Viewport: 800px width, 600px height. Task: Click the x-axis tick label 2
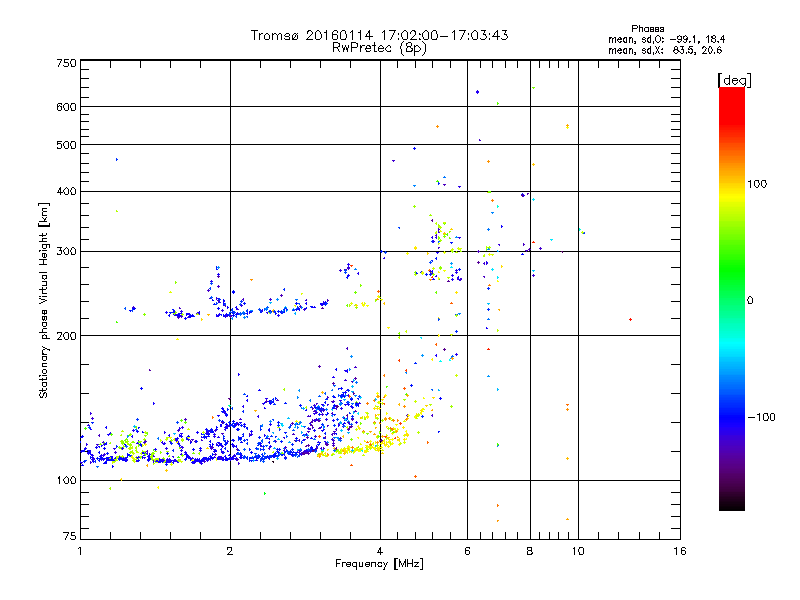pyautogui.click(x=230, y=551)
